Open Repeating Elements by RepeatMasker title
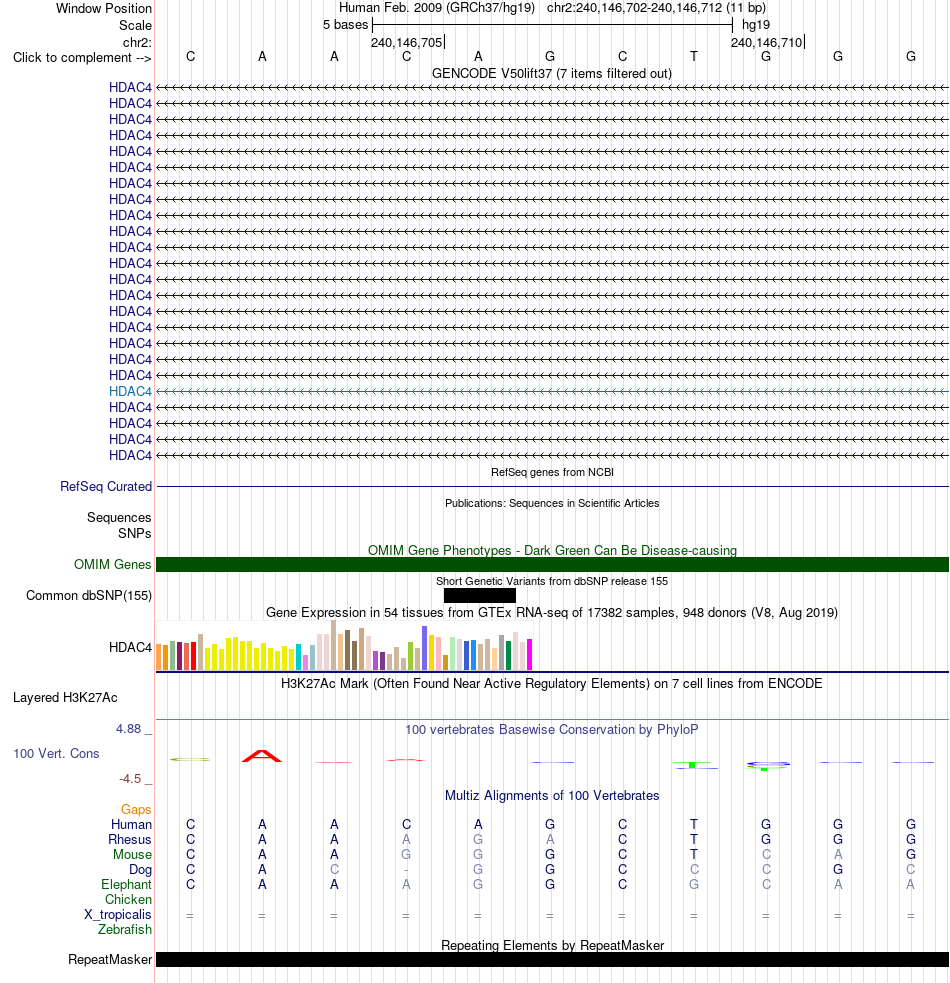950x983 pixels. [x=552, y=945]
